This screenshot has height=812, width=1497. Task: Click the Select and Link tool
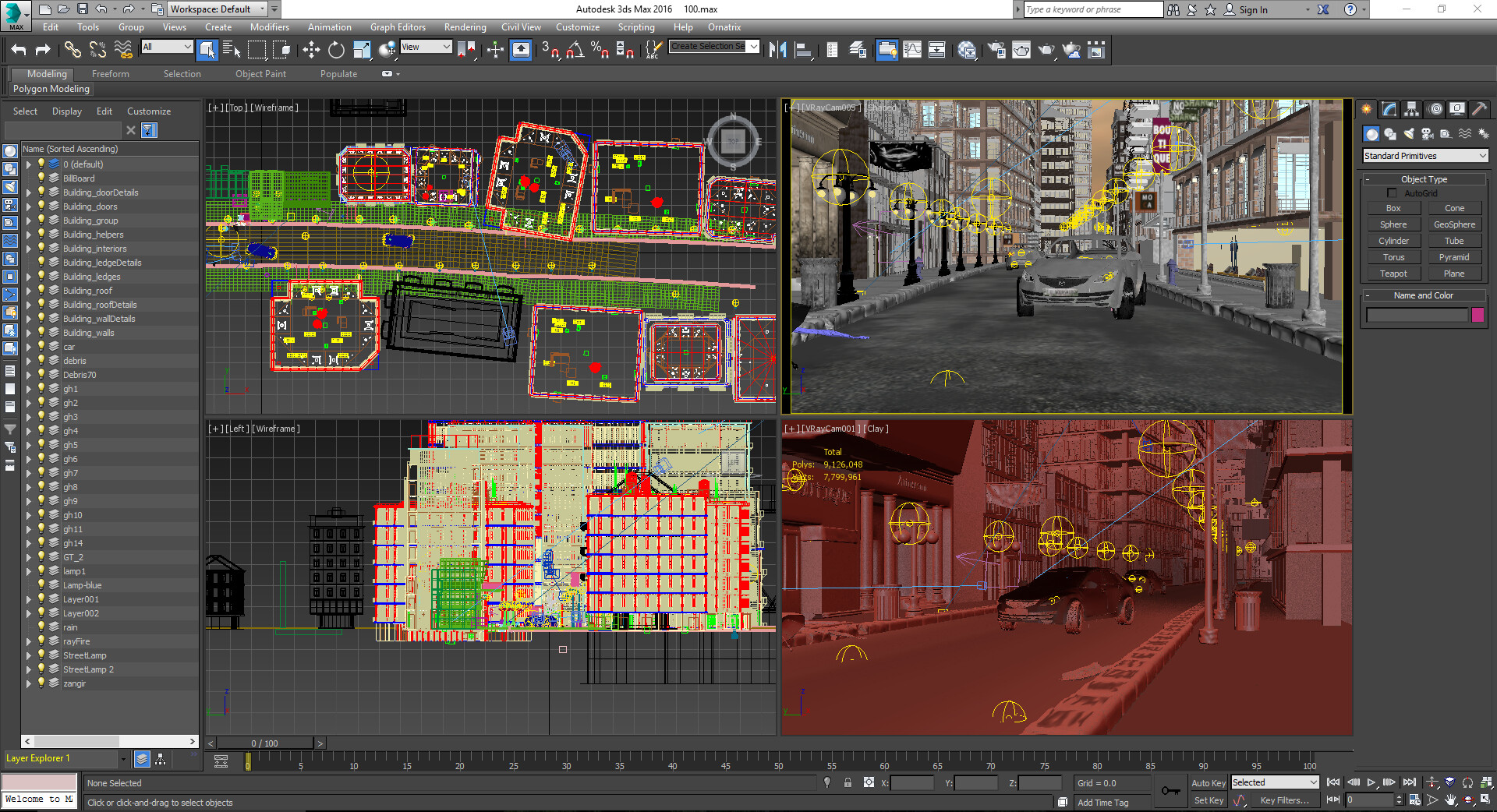73,51
